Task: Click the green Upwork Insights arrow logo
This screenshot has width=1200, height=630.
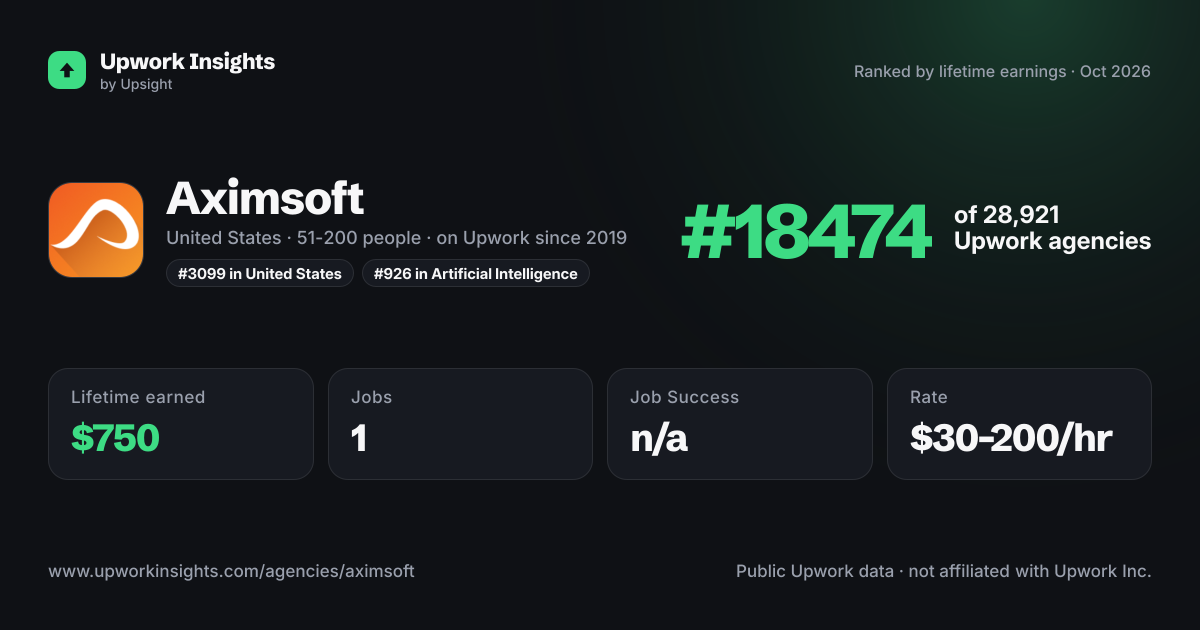Action: point(67,70)
